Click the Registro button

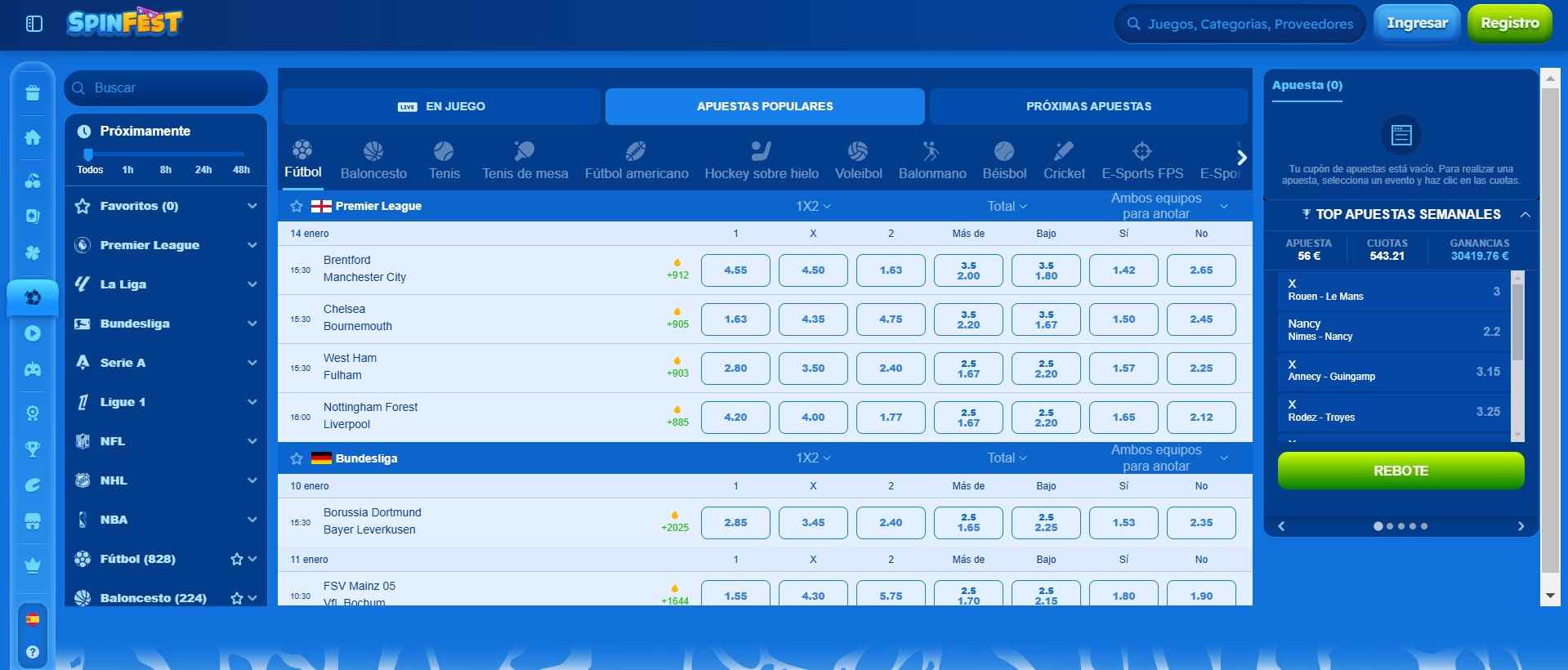point(1509,24)
